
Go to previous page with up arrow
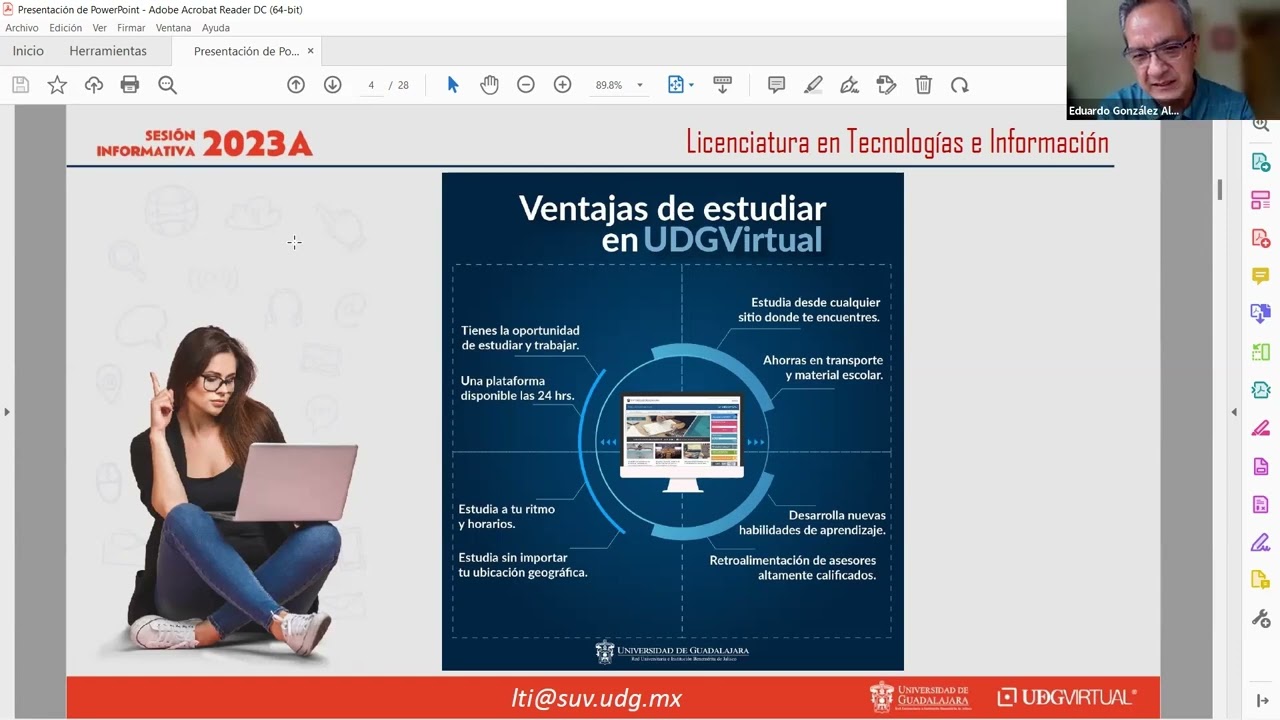tap(296, 85)
